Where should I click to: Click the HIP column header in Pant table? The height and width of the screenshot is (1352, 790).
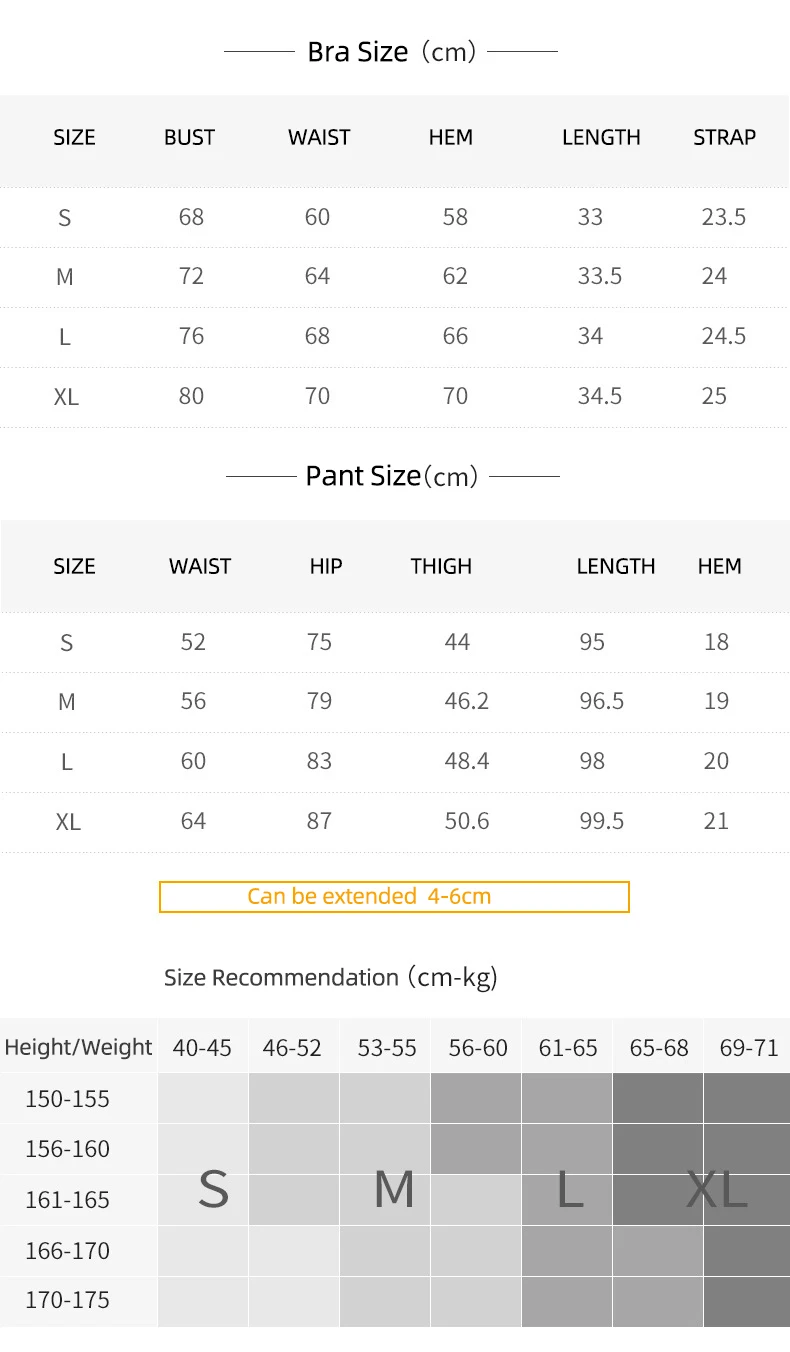coord(326,566)
